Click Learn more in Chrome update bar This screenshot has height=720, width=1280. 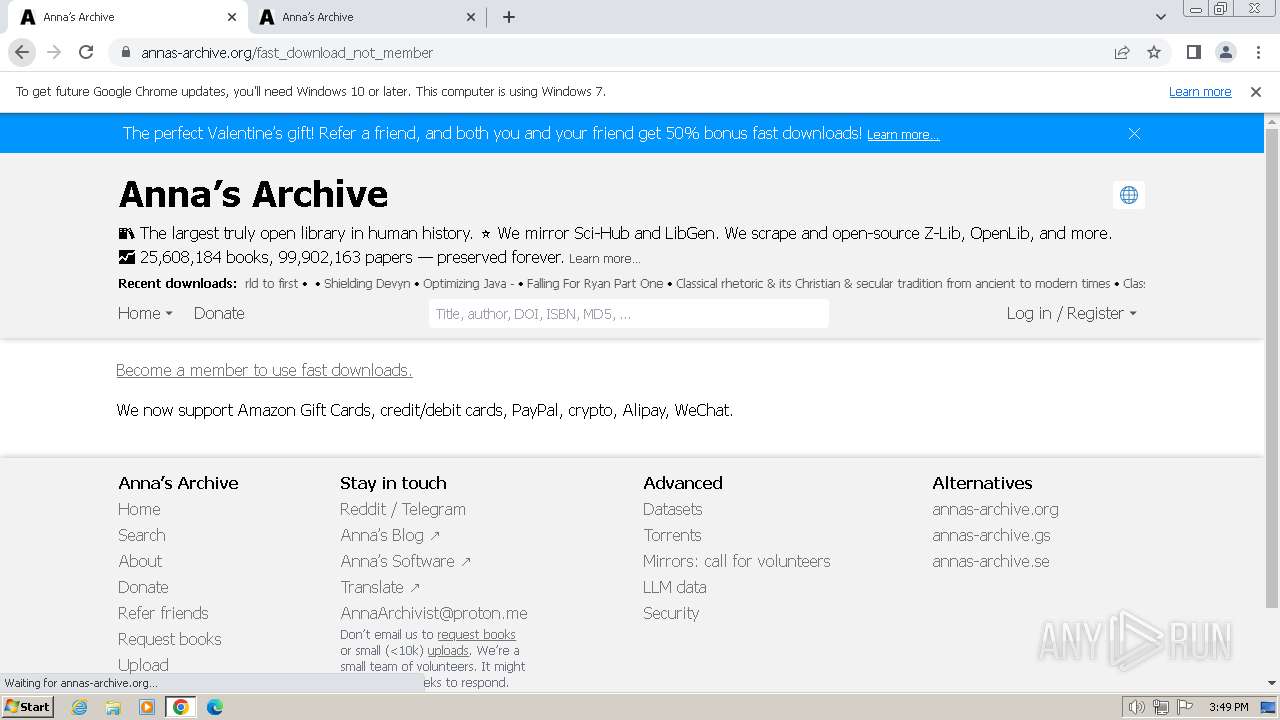pos(1200,91)
